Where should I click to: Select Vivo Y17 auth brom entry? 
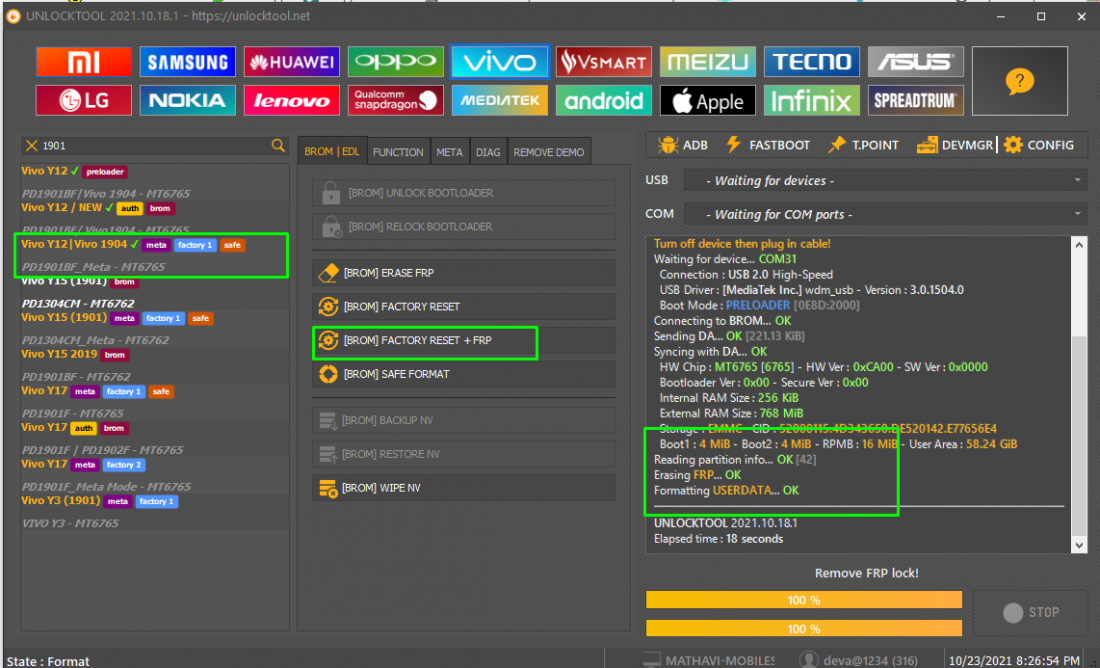coord(154,438)
